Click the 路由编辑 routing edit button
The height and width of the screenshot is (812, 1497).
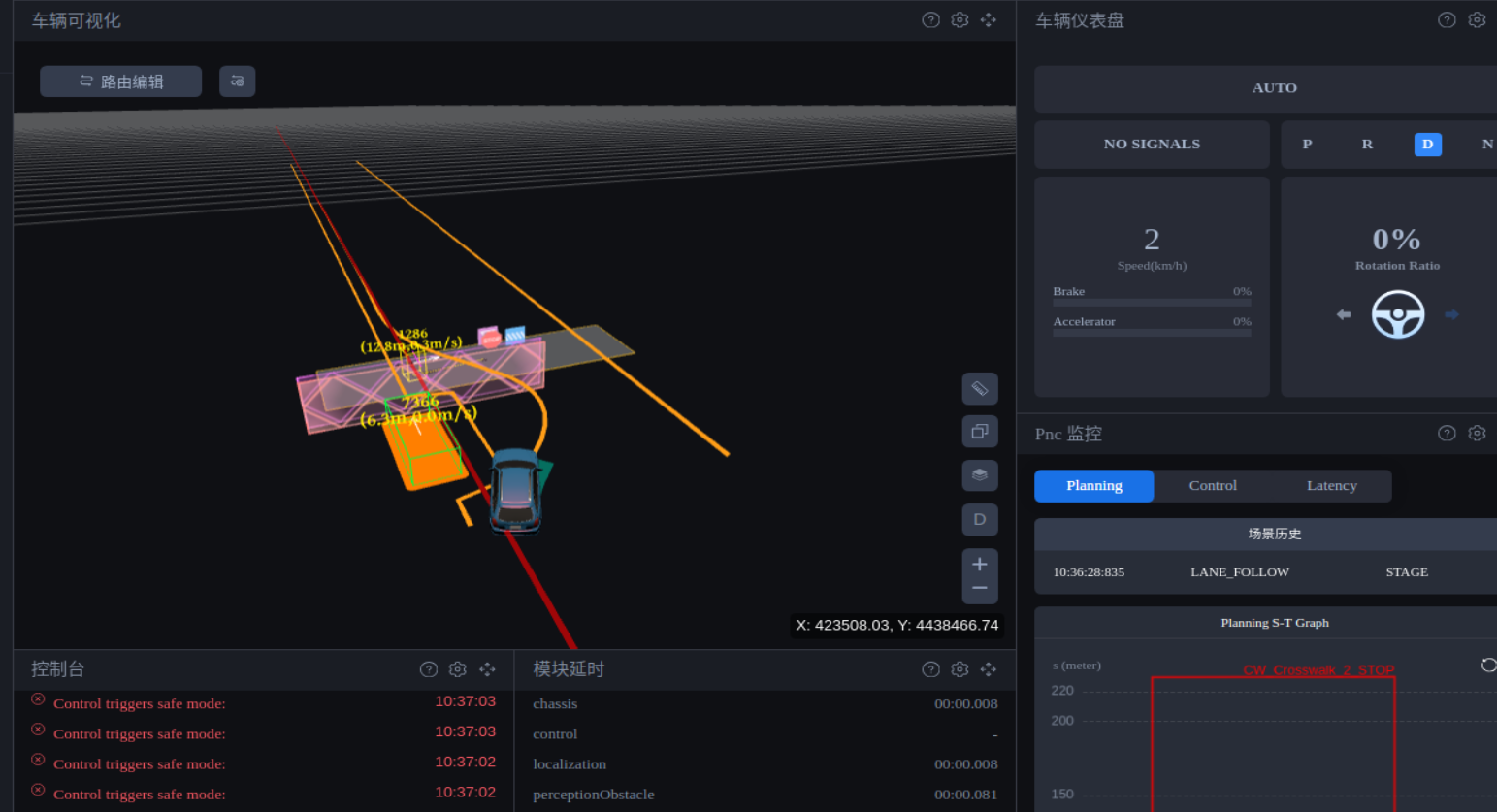point(121,81)
